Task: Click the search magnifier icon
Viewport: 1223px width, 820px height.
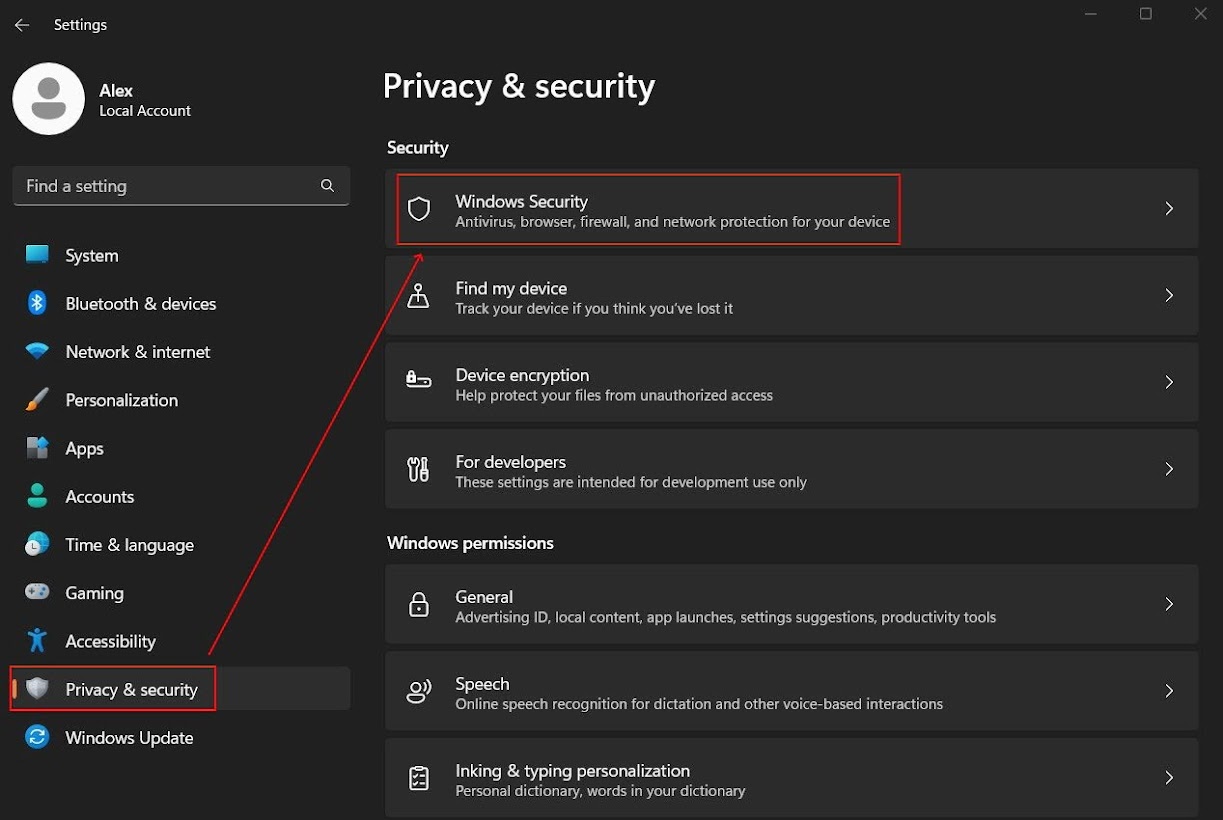Action: [x=327, y=186]
